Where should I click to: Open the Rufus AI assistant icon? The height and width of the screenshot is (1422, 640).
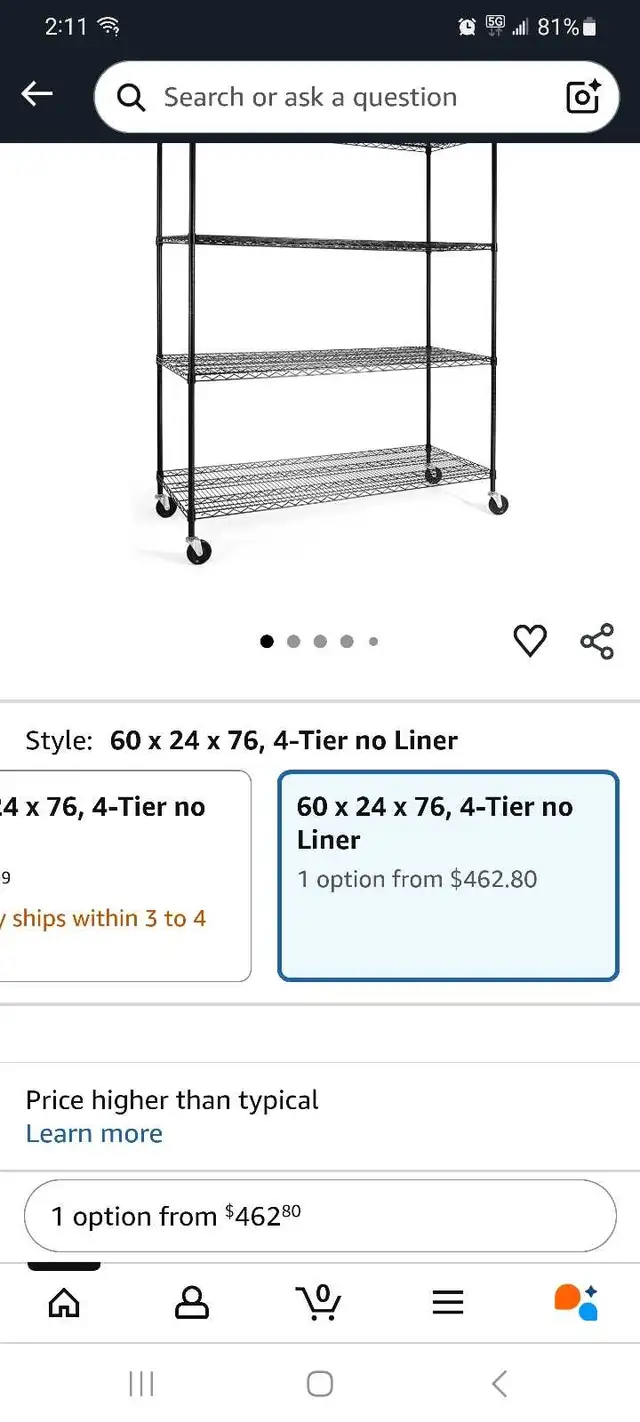[575, 1301]
